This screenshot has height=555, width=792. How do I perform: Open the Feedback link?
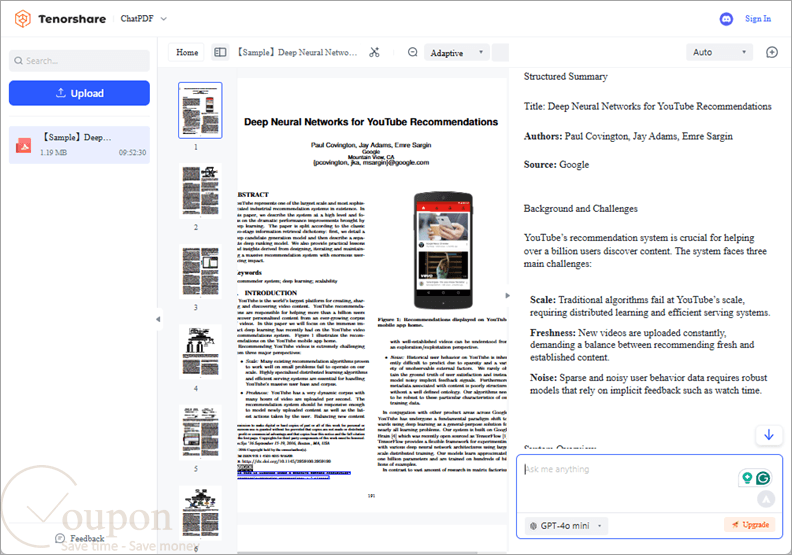pos(79,538)
